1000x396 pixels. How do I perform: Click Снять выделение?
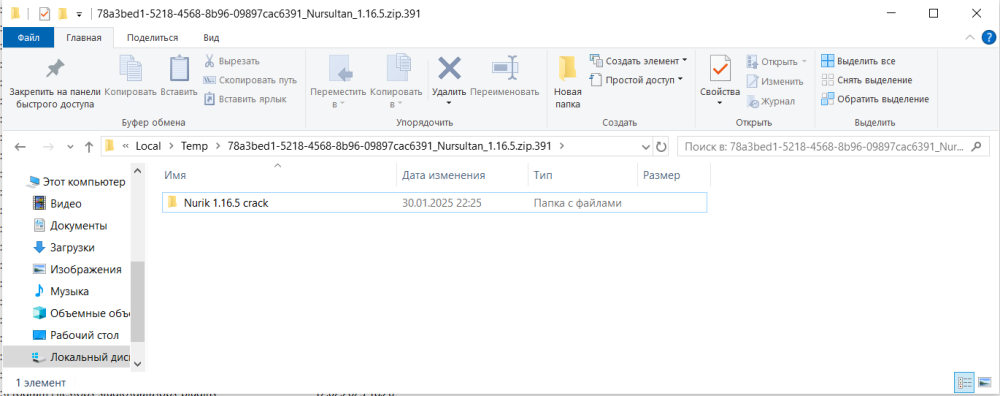tap(867, 80)
